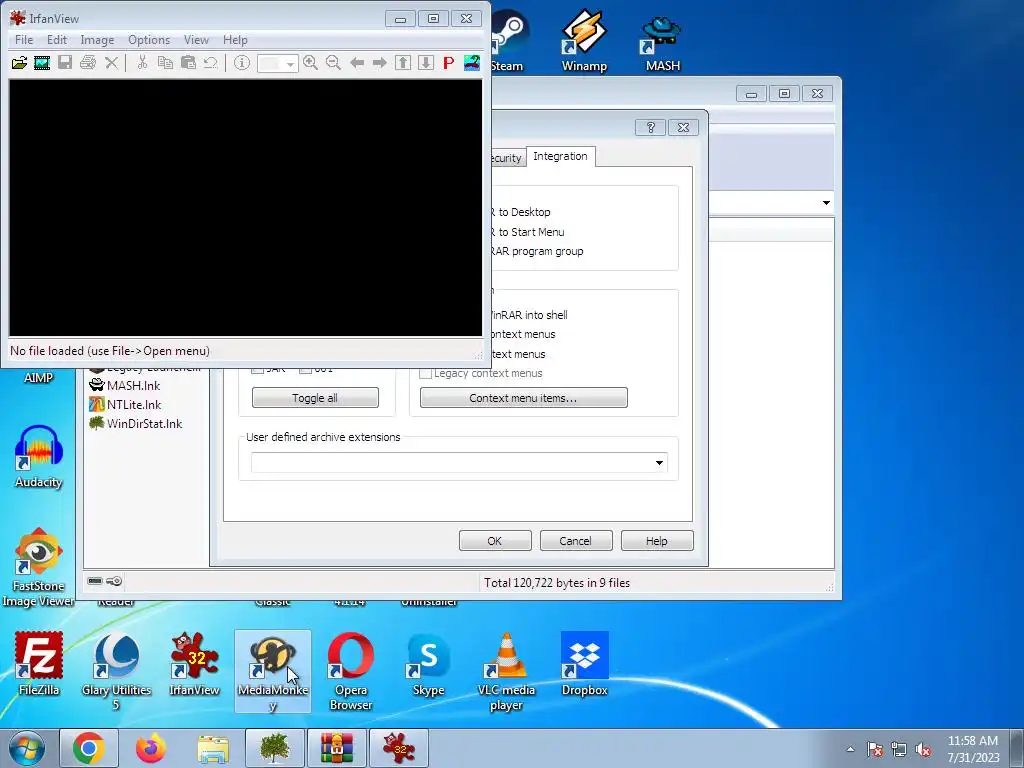Open the Windows Start button
Image resolution: width=1024 pixels, height=768 pixels.
coord(26,748)
